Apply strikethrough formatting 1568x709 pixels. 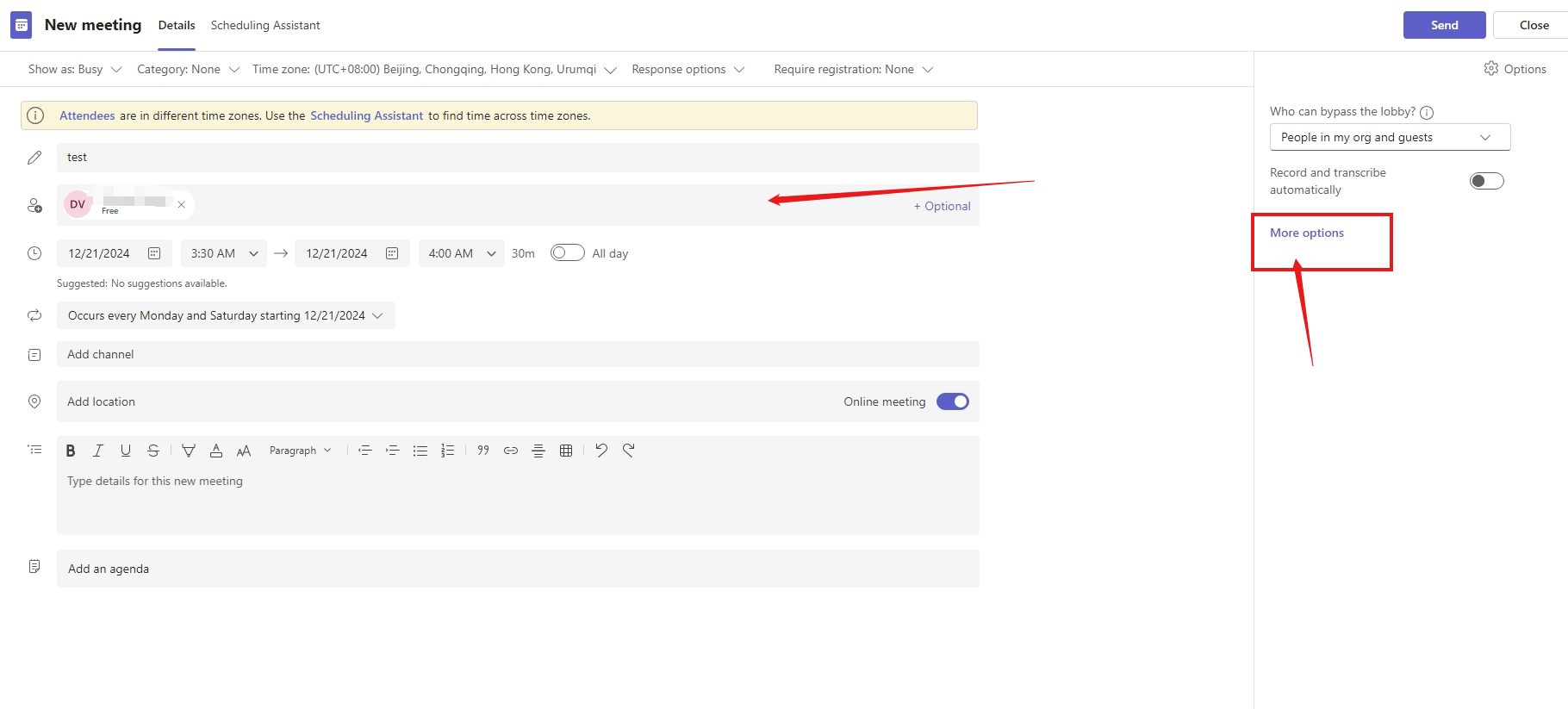coord(153,451)
